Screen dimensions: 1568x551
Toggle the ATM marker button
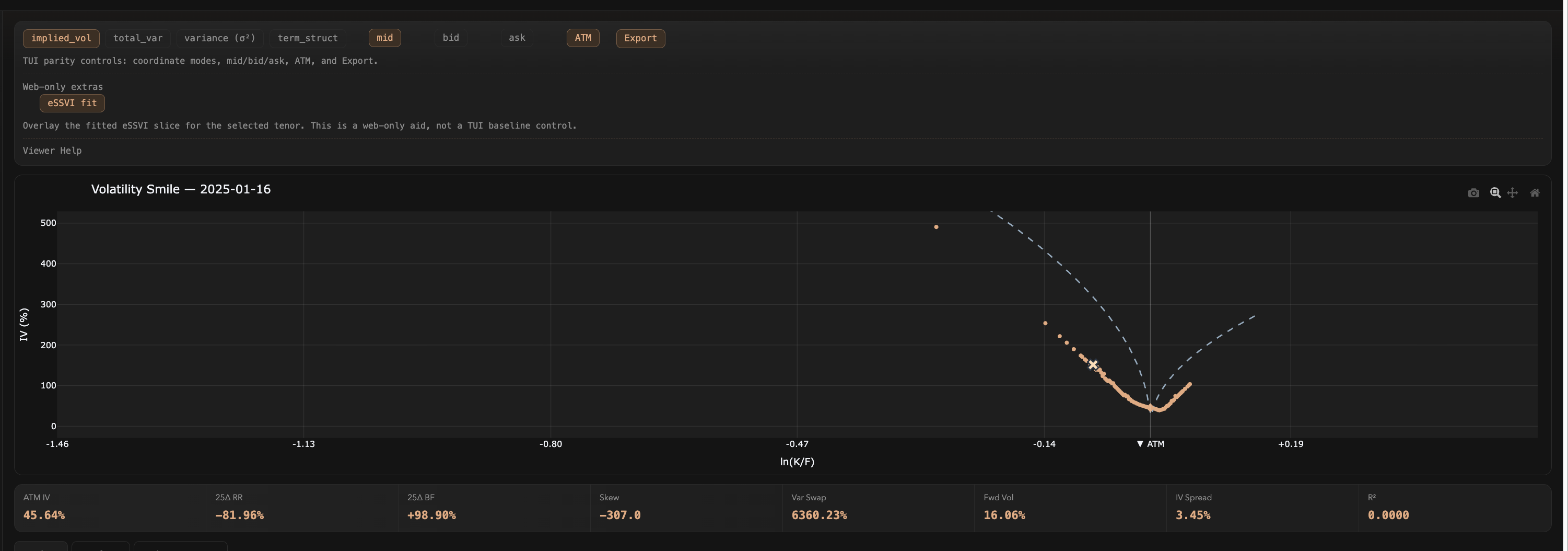(582, 38)
